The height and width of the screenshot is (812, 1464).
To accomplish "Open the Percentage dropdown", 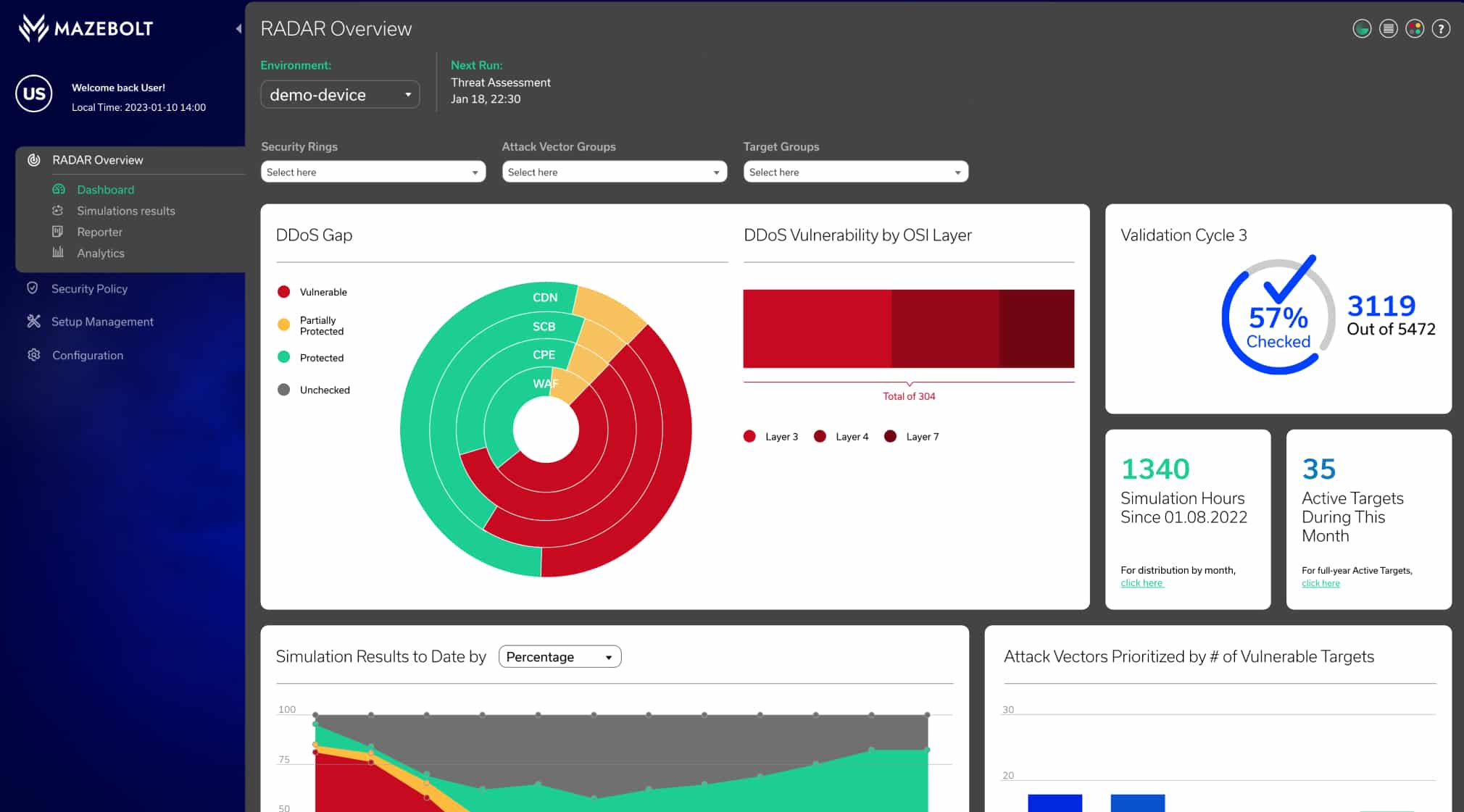I will (560, 656).
